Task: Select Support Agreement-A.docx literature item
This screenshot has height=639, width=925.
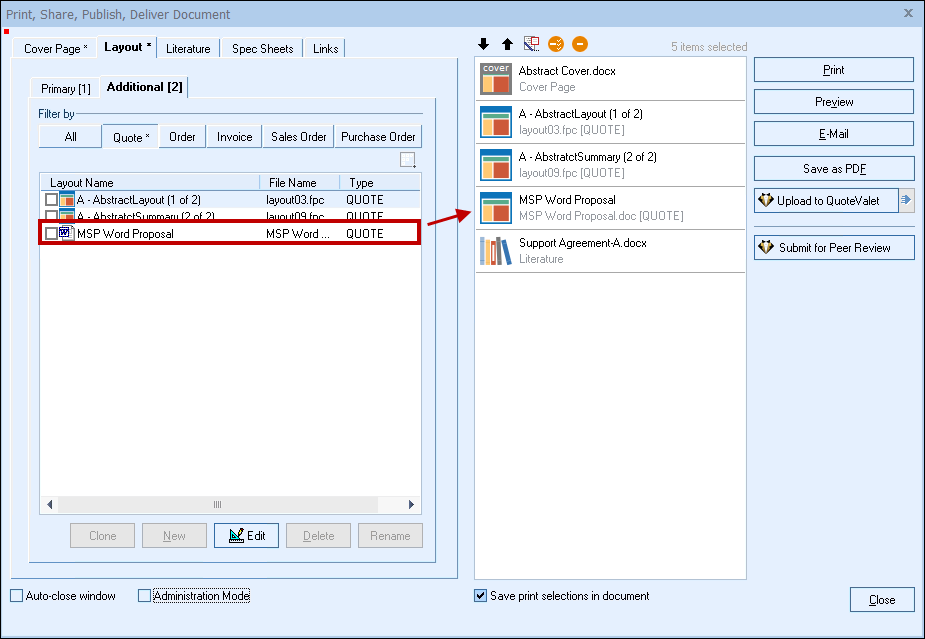Action: [x=610, y=251]
